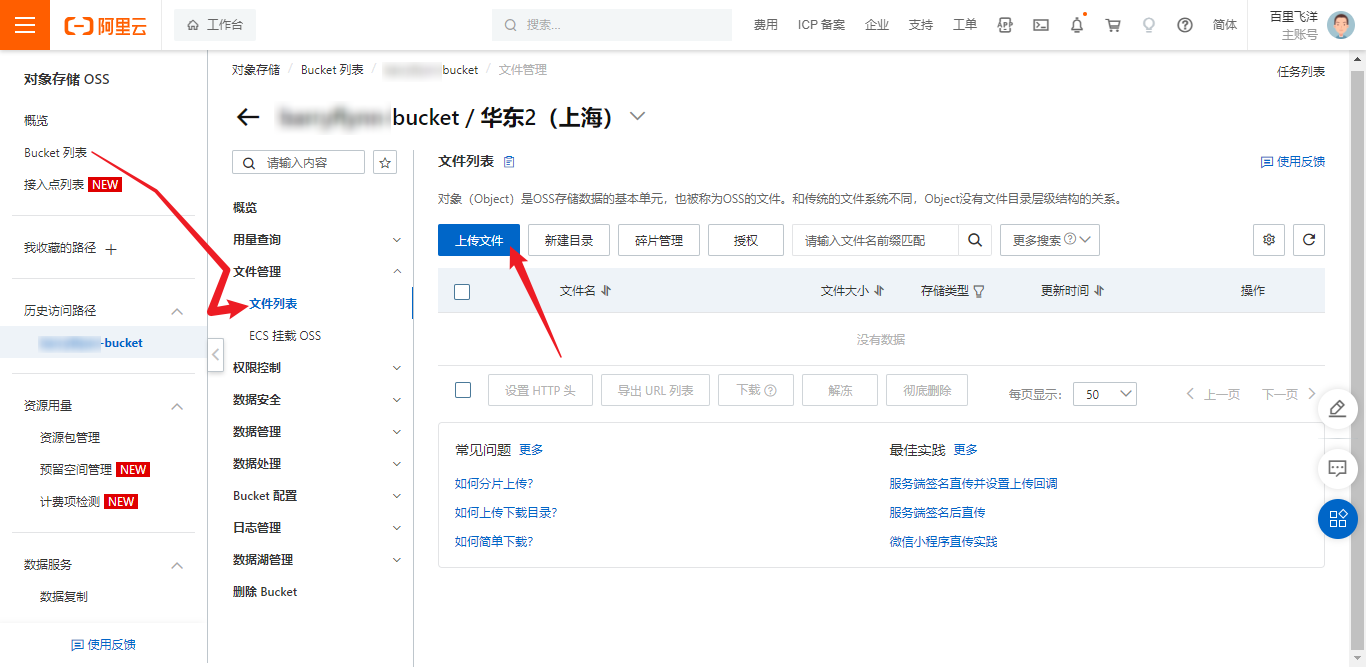Click the star favorite icon beside search
Image resolution: width=1366 pixels, height=667 pixels.
point(385,163)
